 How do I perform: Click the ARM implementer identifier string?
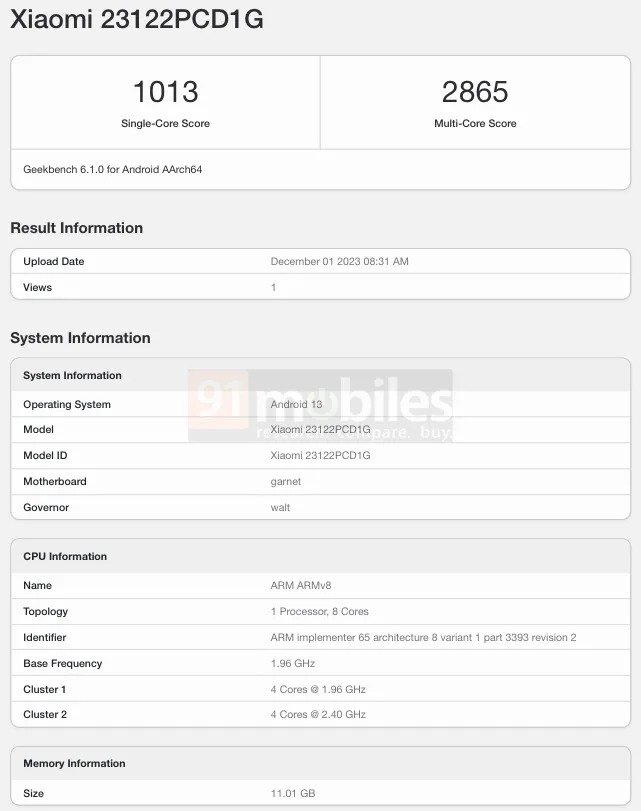click(x=423, y=638)
